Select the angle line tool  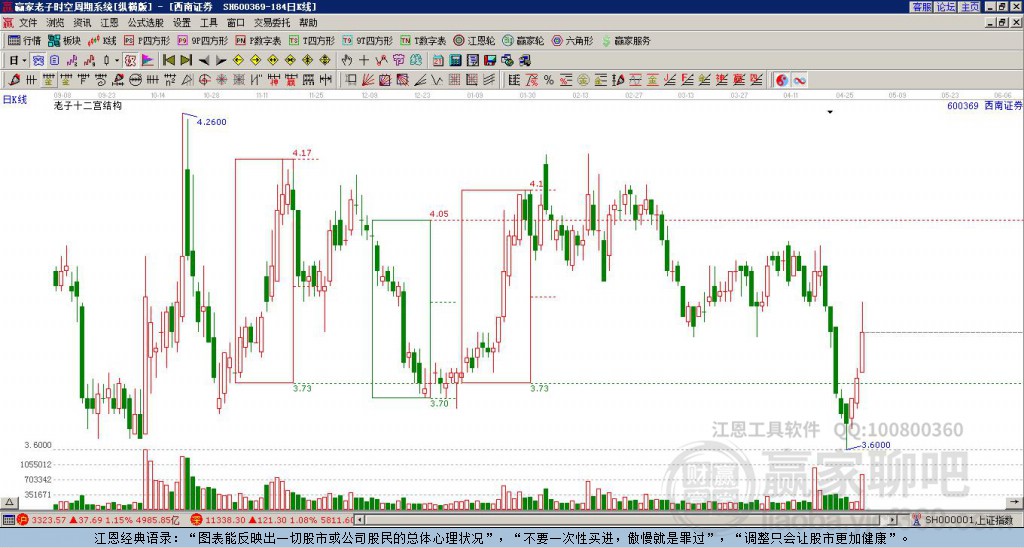(x=420, y=80)
